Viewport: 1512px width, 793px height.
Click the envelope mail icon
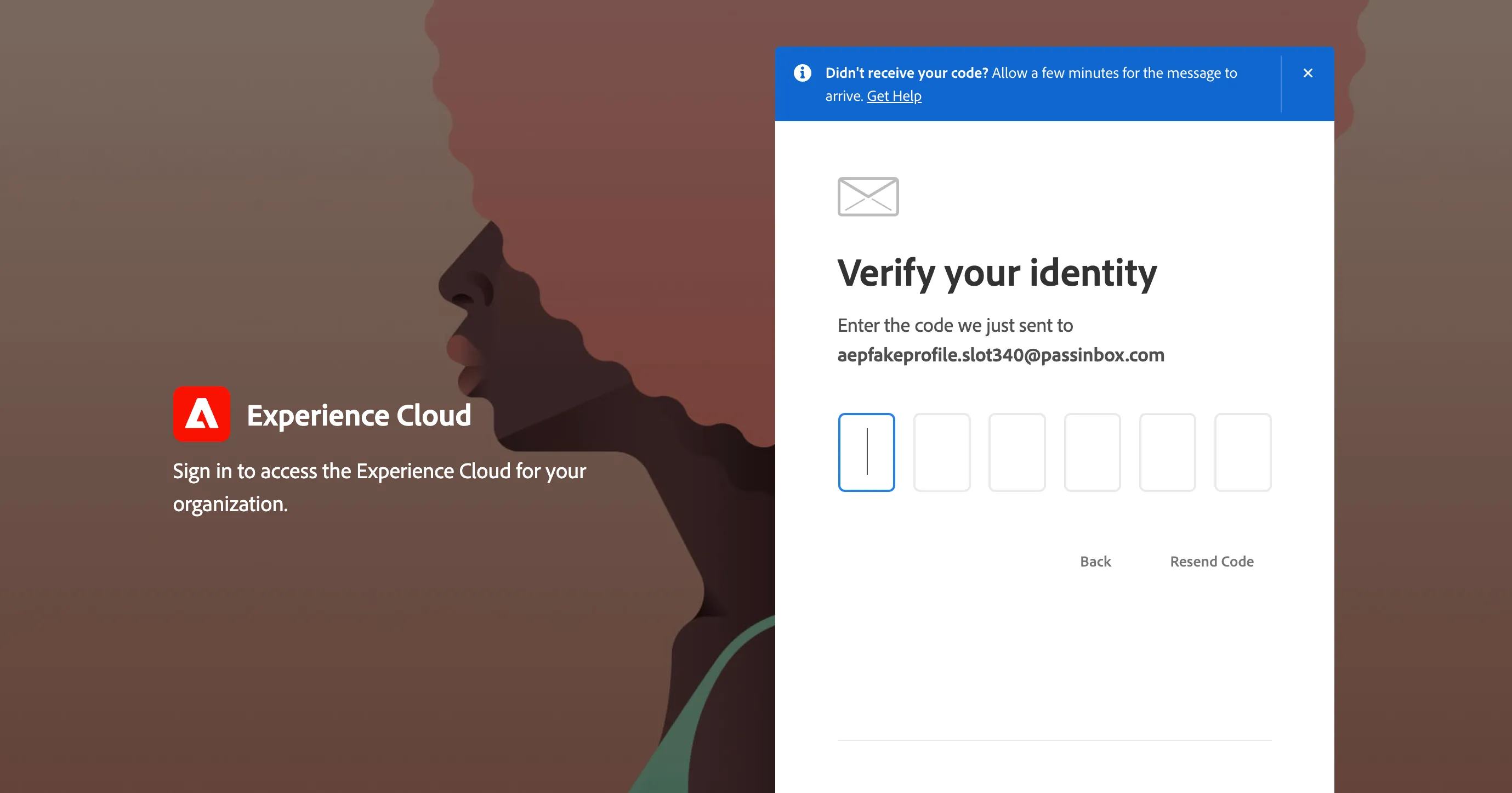[x=868, y=197]
